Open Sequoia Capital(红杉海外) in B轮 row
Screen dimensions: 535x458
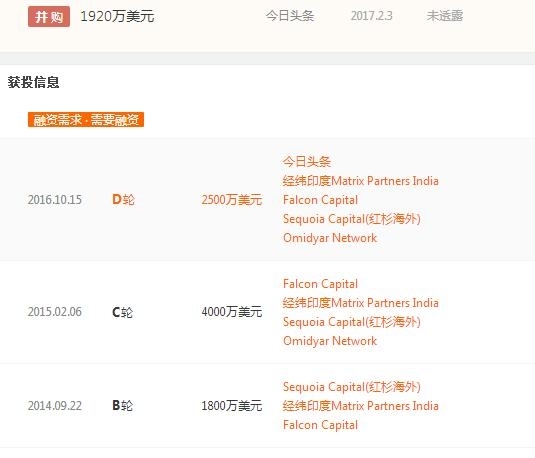point(351,387)
